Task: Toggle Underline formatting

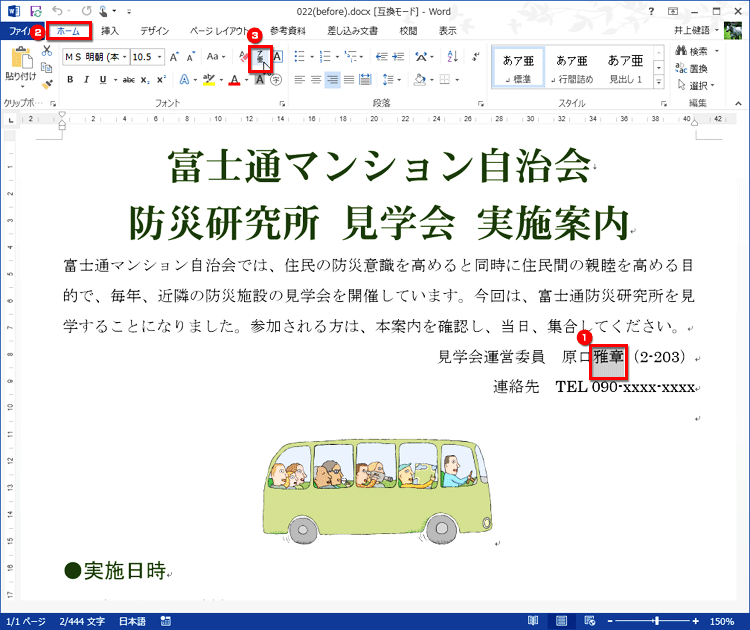Action: (103, 80)
